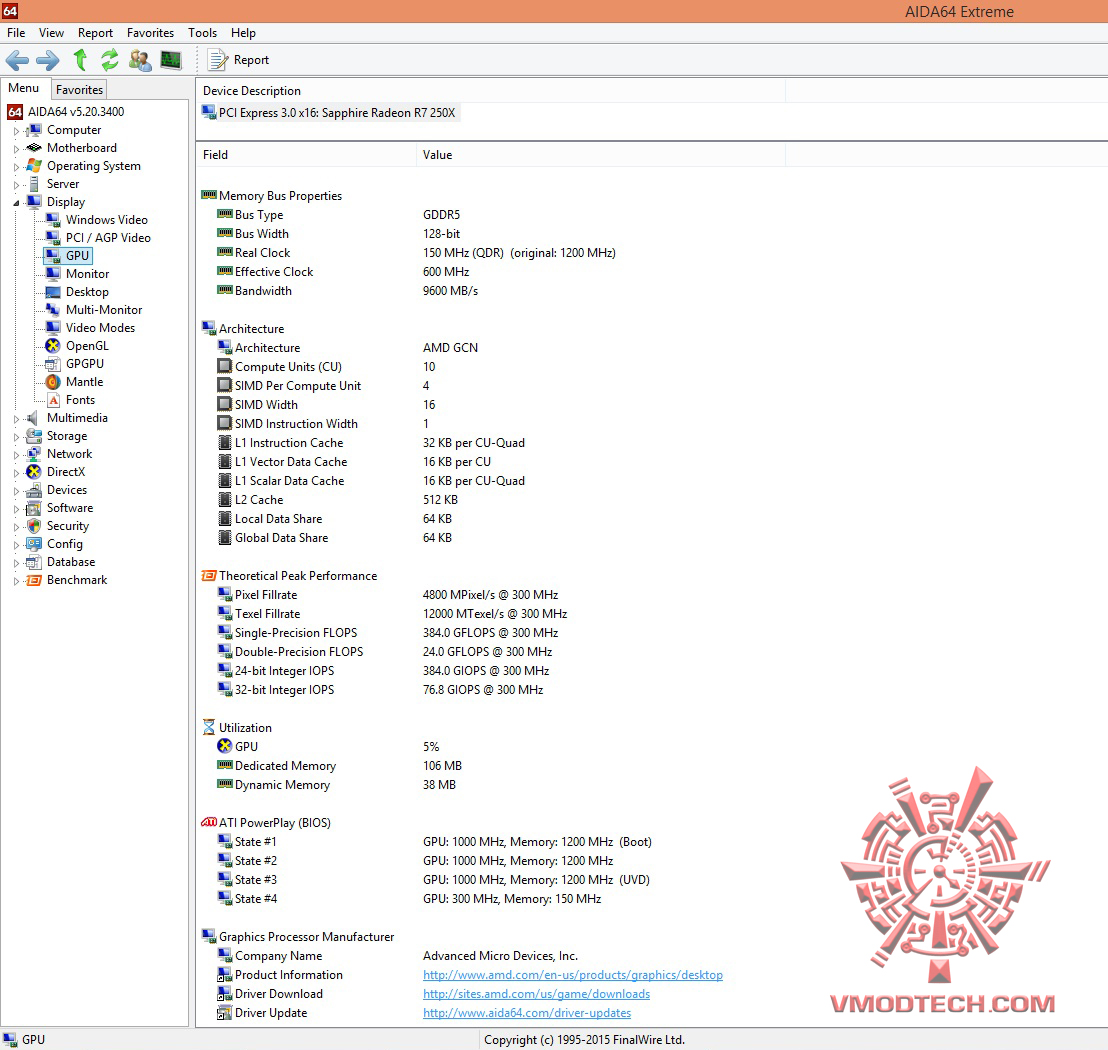Select OpenGL in the Display tree

point(87,346)
